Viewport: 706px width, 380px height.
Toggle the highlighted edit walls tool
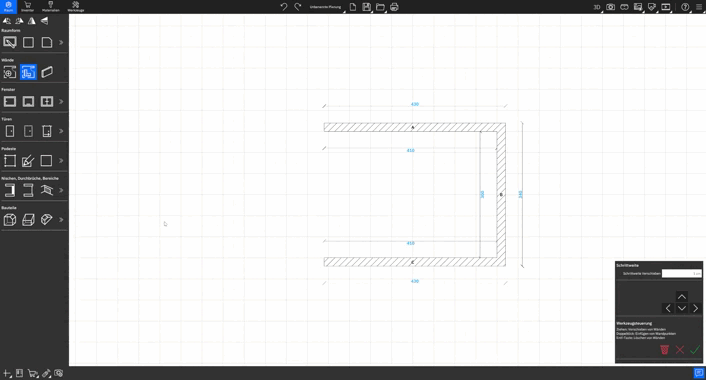(x=28, y=72)
